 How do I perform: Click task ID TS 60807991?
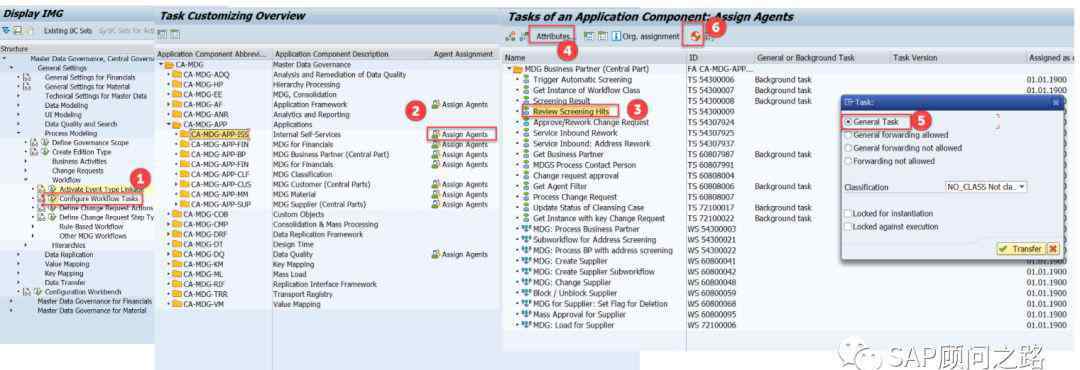(712, 165)
